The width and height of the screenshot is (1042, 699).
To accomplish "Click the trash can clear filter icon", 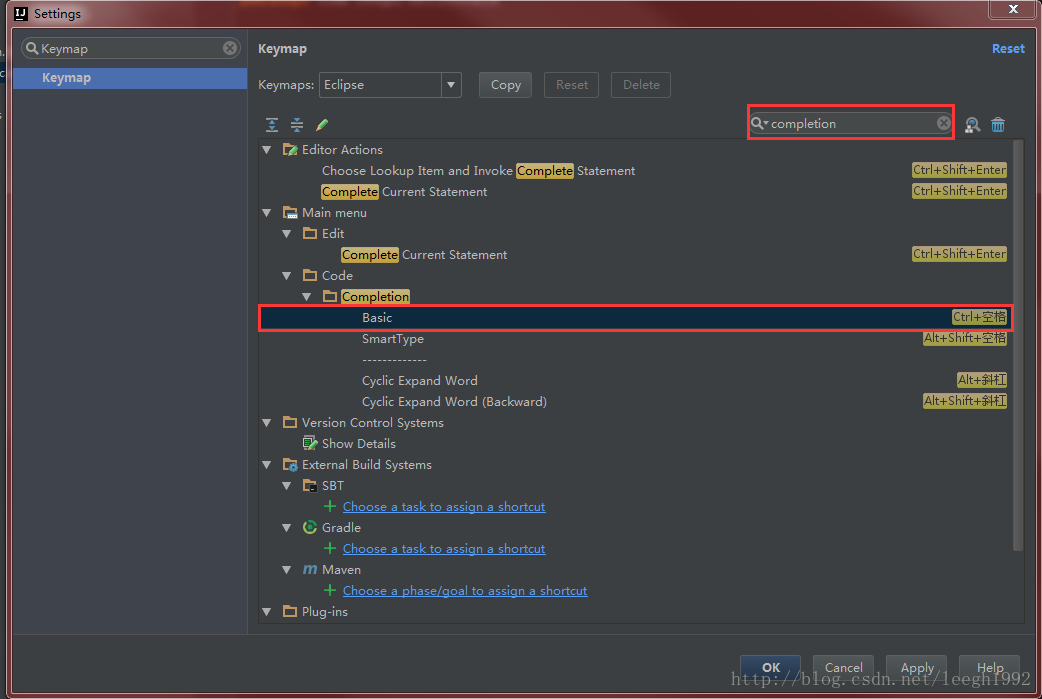I will coord(998,124).
